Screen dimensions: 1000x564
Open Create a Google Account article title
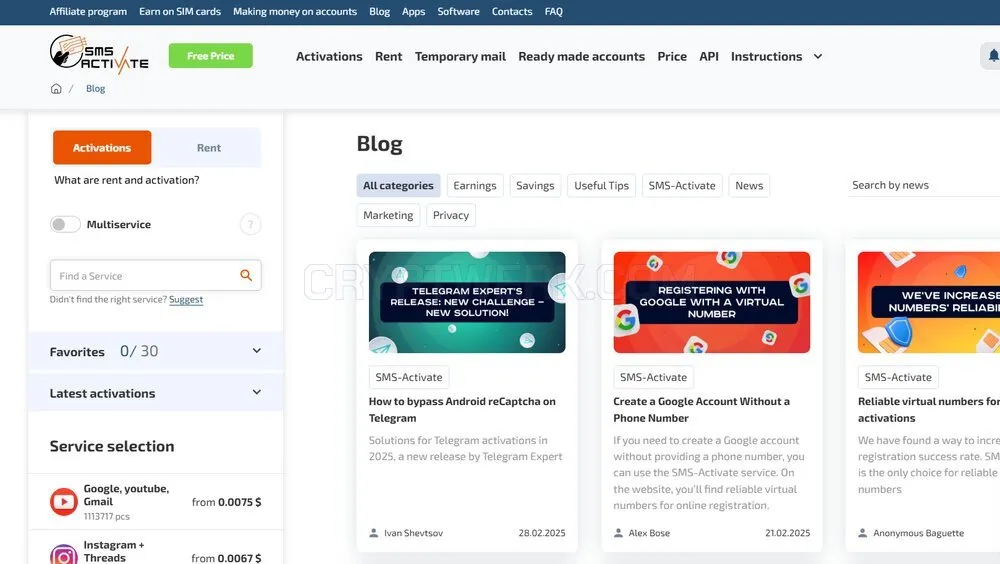point(702,410)
